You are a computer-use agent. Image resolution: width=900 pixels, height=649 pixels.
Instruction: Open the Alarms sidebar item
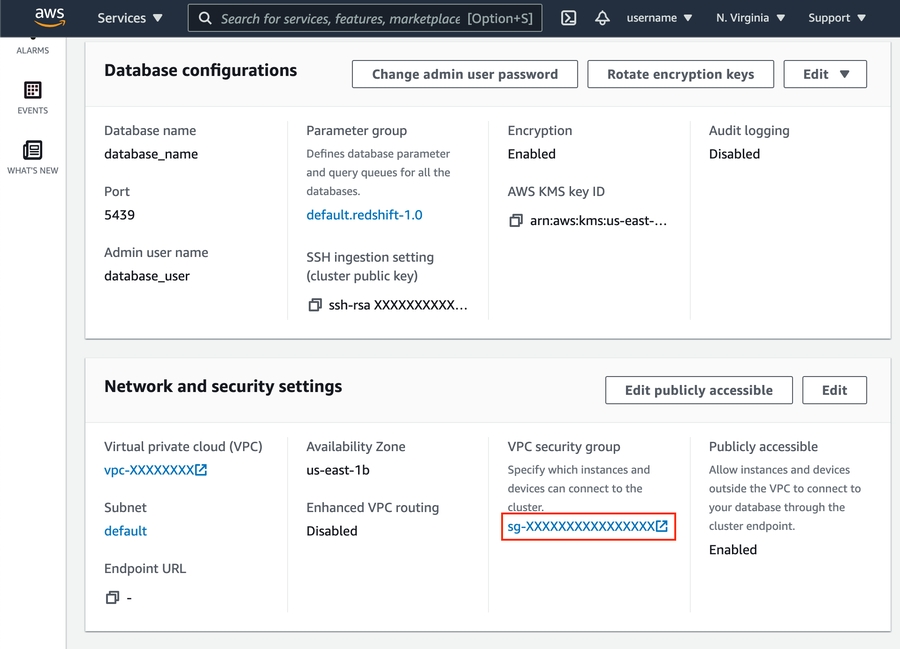click(x=32, y=48)
